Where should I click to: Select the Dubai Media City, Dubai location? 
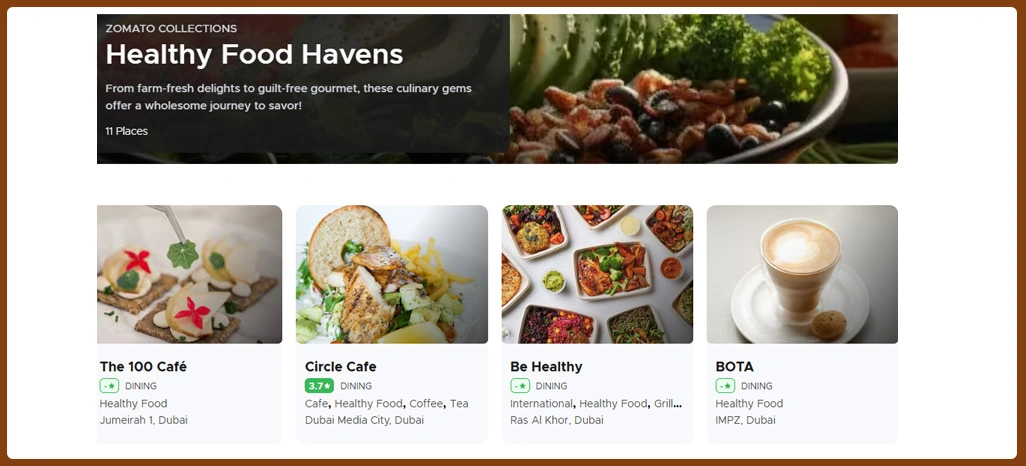[x=364, y=420]
